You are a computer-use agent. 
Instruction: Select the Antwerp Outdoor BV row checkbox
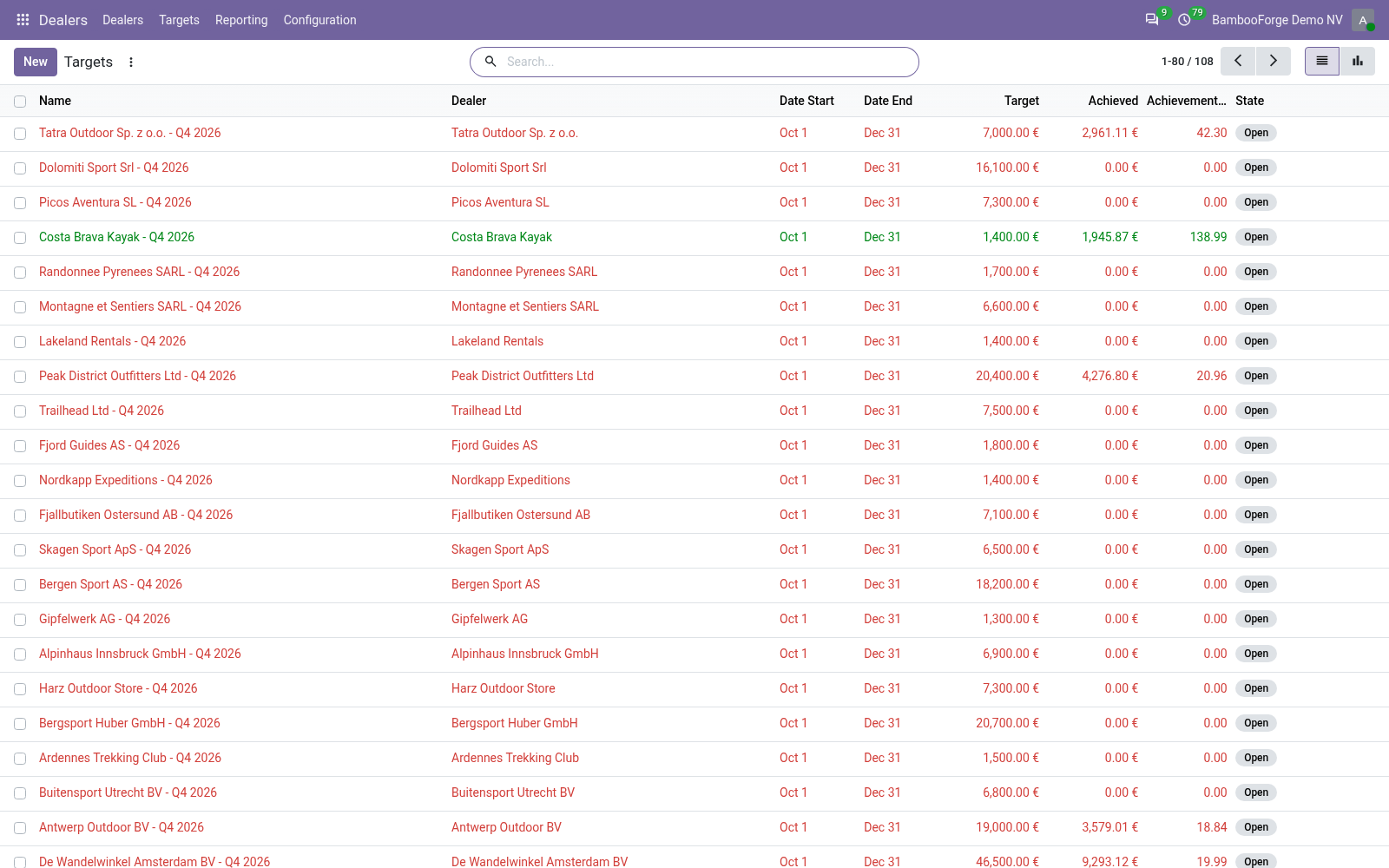coord(20,828)
